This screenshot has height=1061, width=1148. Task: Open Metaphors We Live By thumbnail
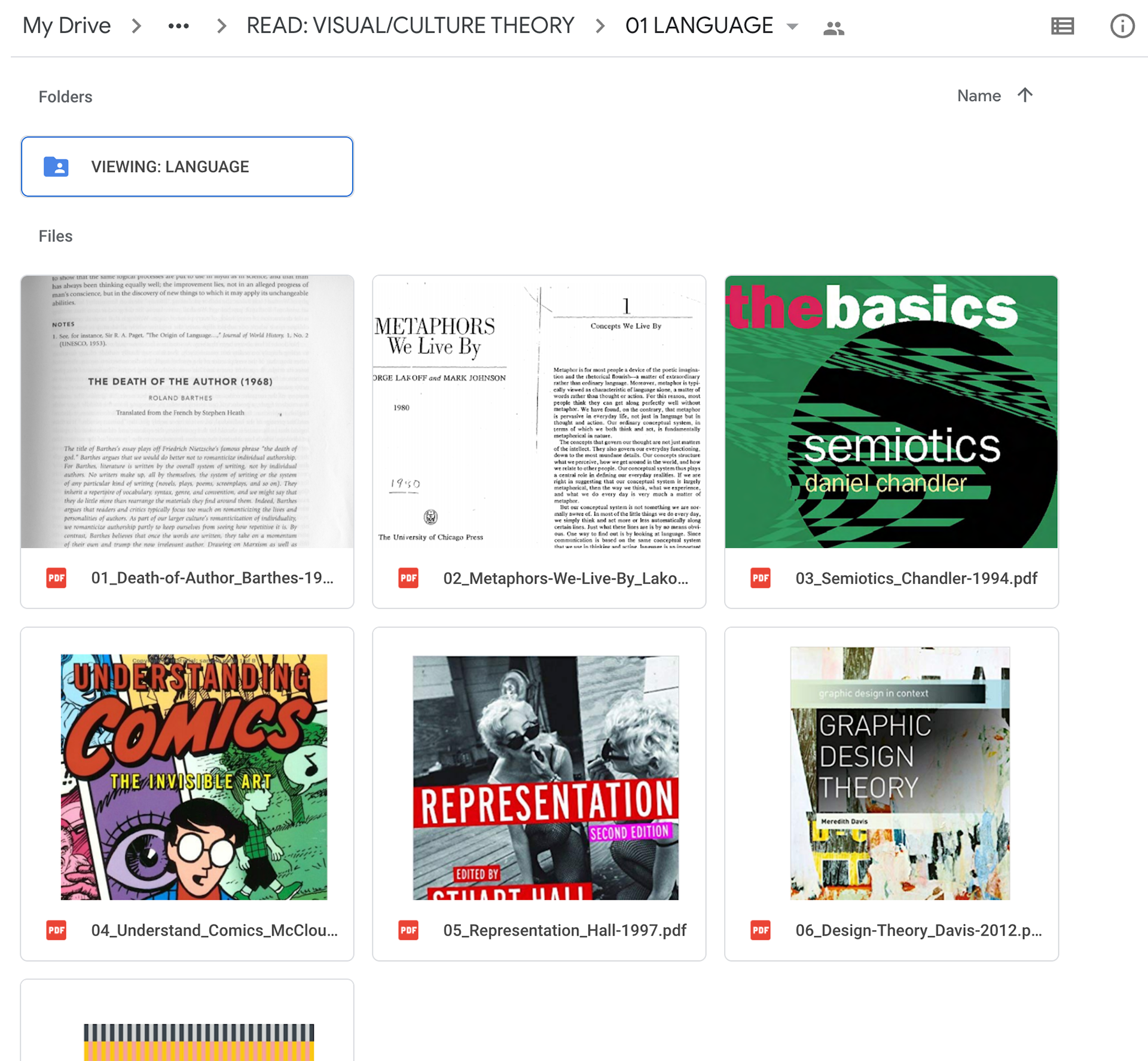(539, 411)
